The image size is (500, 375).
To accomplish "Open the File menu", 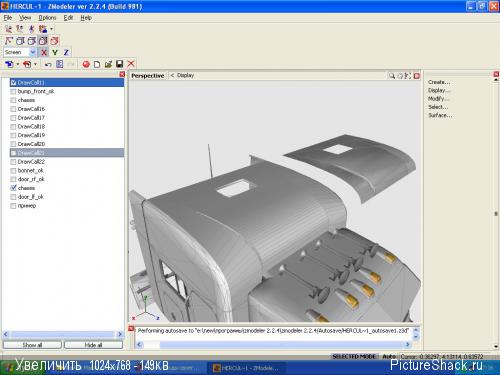I will click(8, 18).
